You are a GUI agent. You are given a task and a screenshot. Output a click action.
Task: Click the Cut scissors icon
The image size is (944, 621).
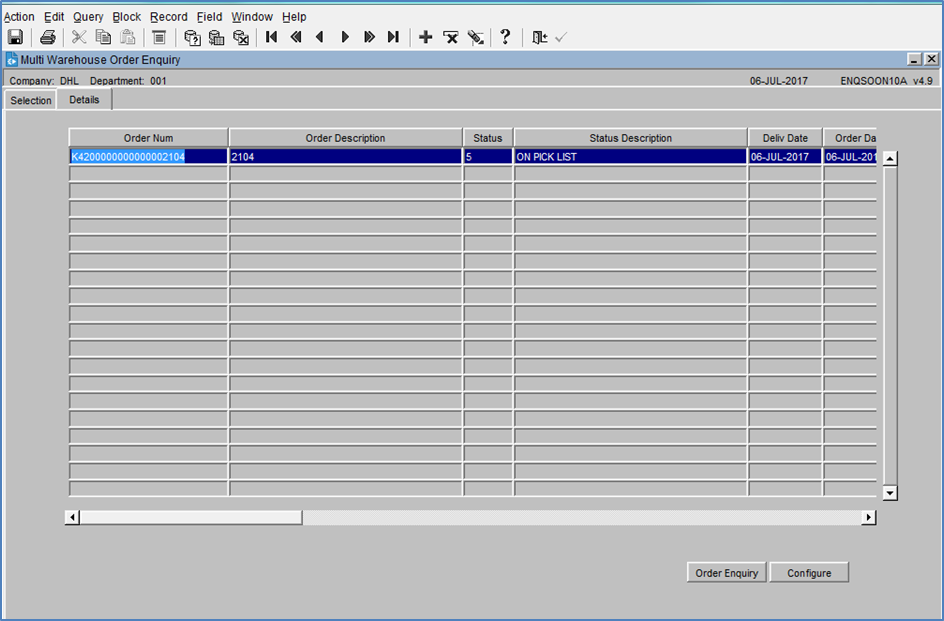79,37
